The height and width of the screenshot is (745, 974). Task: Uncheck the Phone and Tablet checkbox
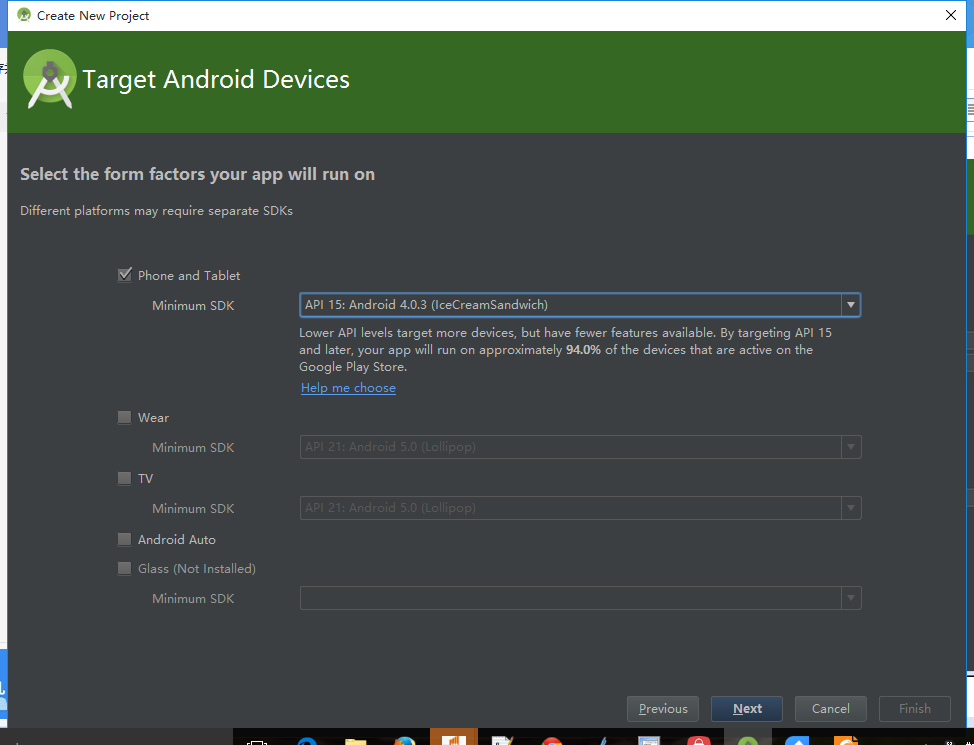coord(125,275)
